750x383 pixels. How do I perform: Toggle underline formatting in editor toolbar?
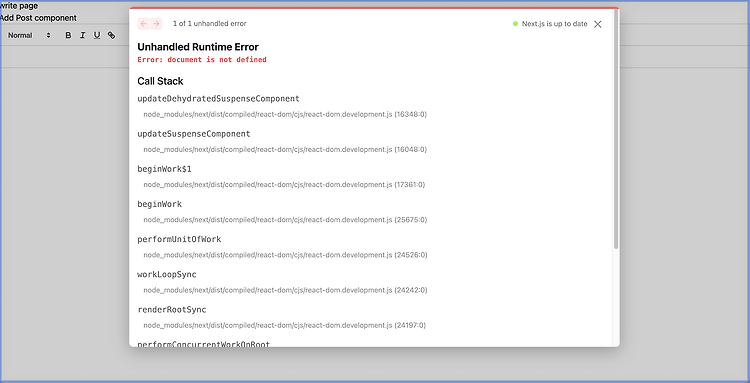point(97,35)
